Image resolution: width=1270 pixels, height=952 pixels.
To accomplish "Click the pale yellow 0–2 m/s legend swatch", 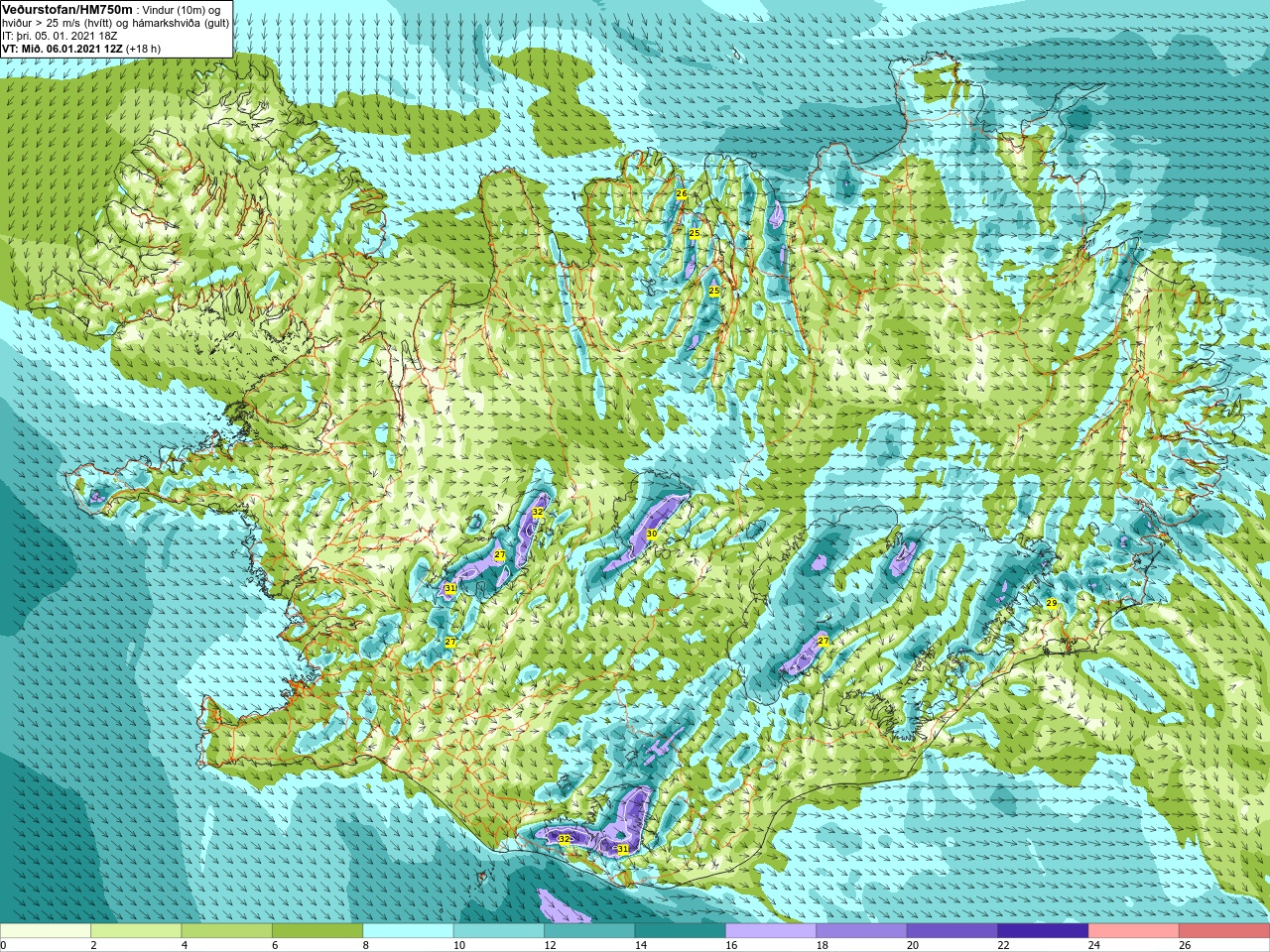I will 46,931.
